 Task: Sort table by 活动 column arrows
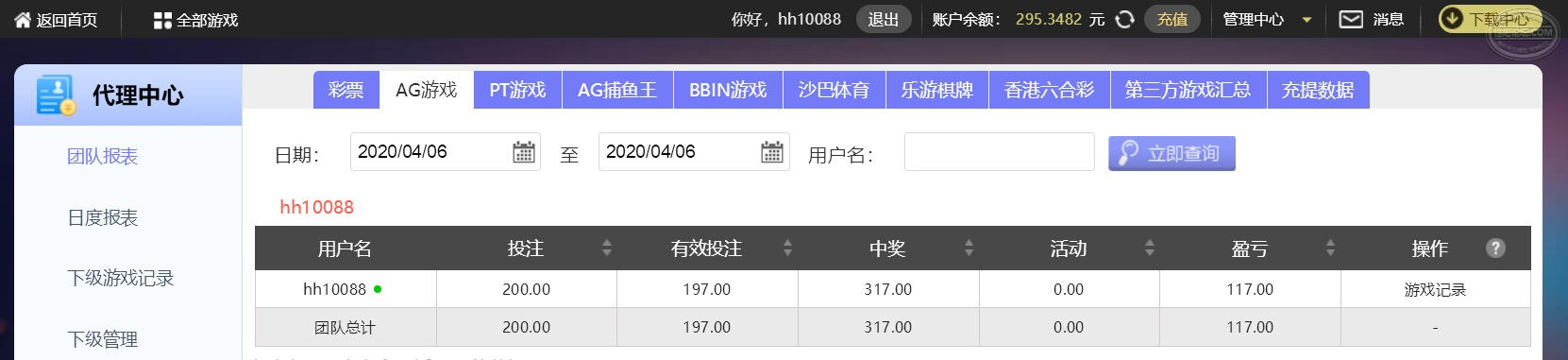coord(1149,249)
